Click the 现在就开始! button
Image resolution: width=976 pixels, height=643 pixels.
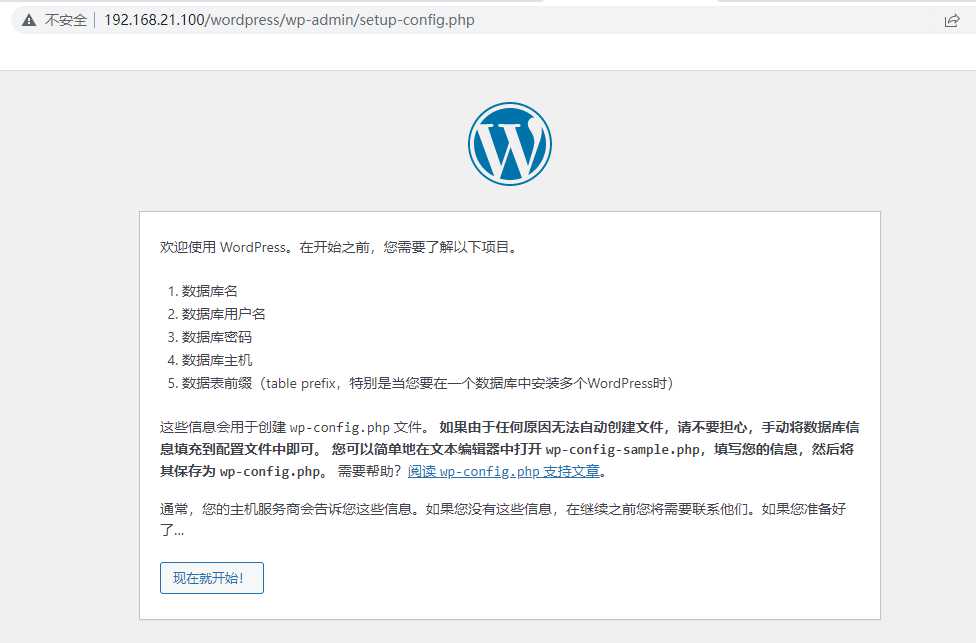tap(212, 578)
